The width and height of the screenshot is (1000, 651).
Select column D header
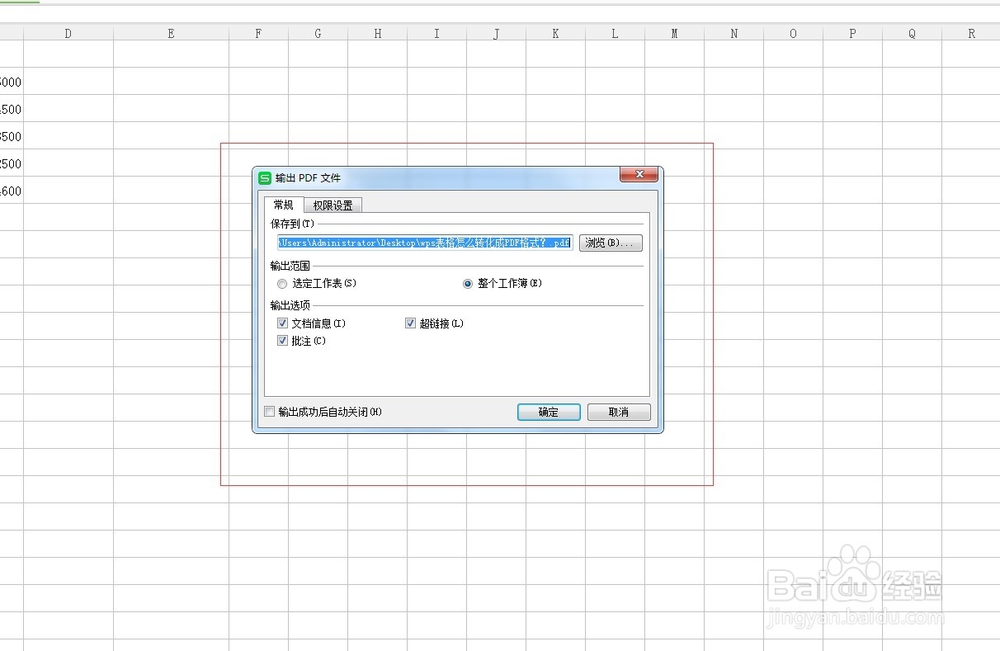click(68, 34)
